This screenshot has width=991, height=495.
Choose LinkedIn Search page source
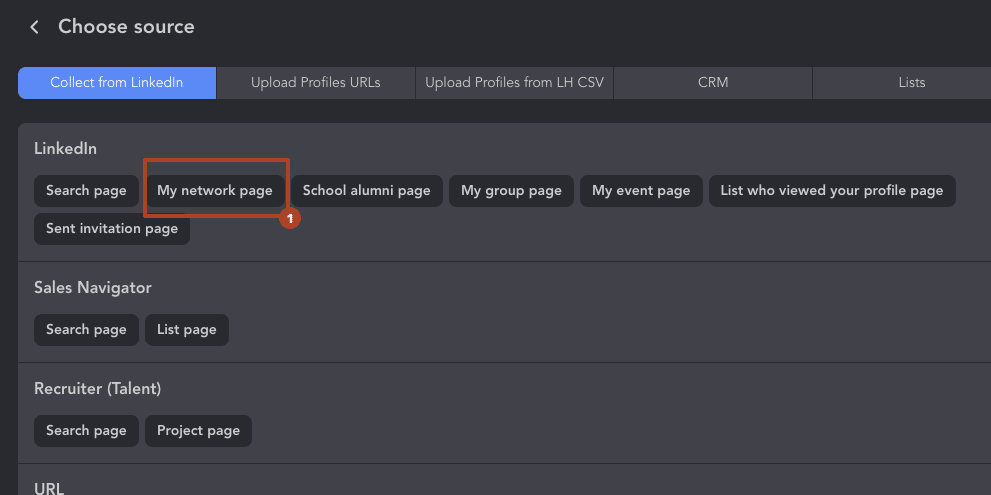86,191
